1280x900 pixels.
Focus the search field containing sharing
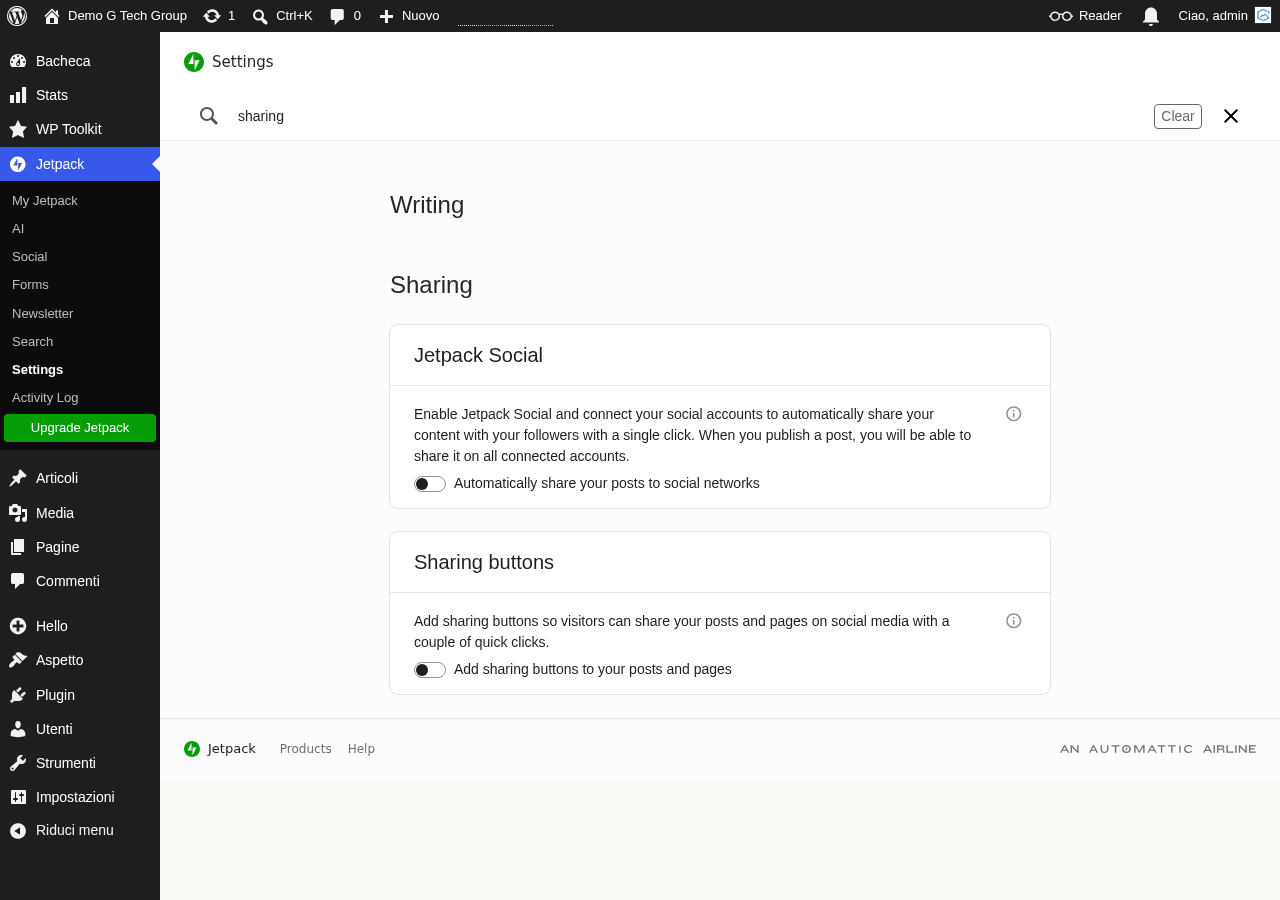[x=690, y=116]
